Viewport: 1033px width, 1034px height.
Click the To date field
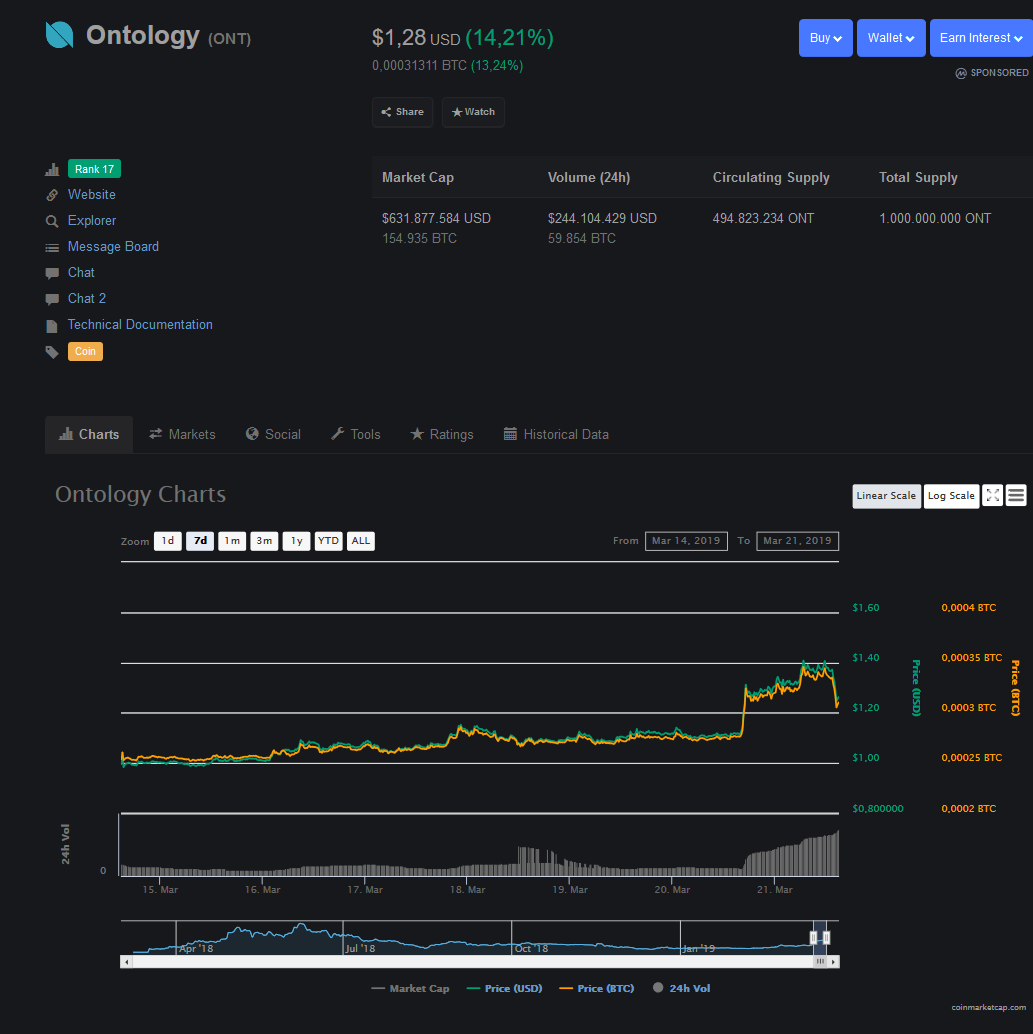pos(798,541)
